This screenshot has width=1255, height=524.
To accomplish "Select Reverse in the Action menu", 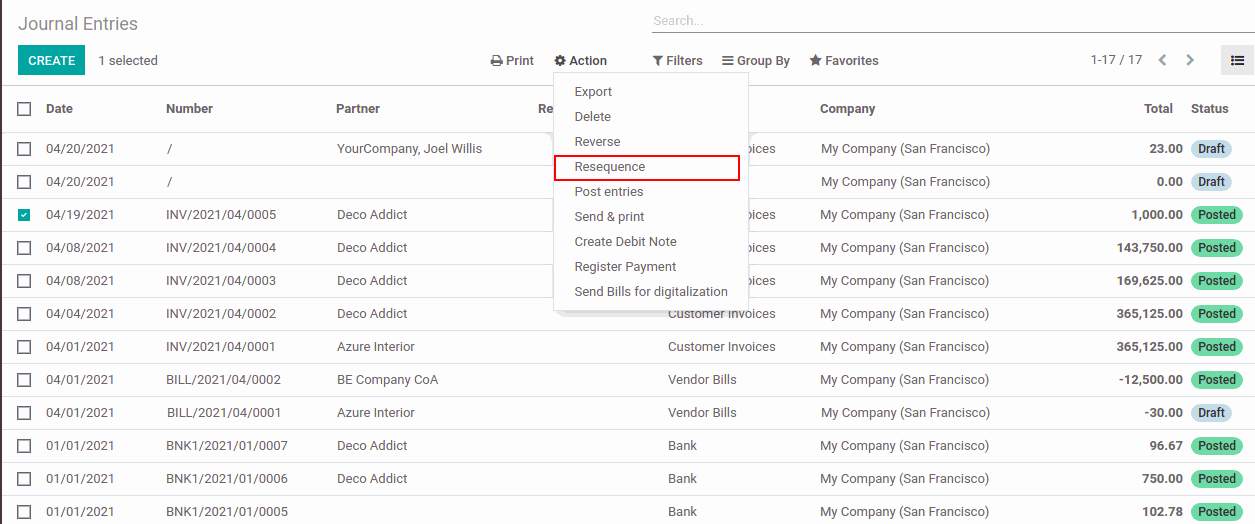I will (597, 142).
